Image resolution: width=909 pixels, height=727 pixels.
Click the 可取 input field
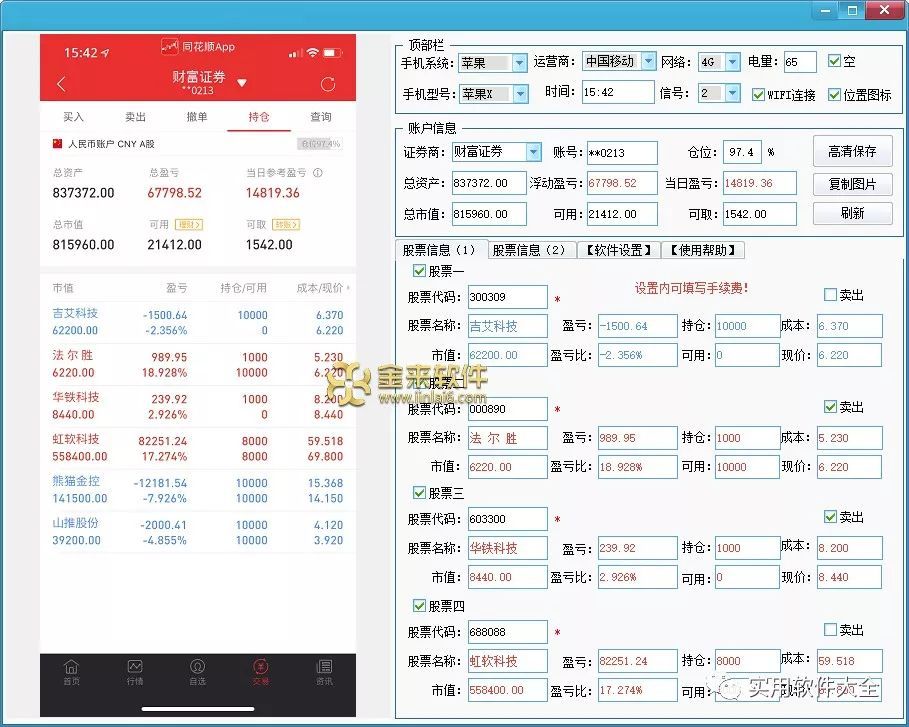tap(759, 214)
